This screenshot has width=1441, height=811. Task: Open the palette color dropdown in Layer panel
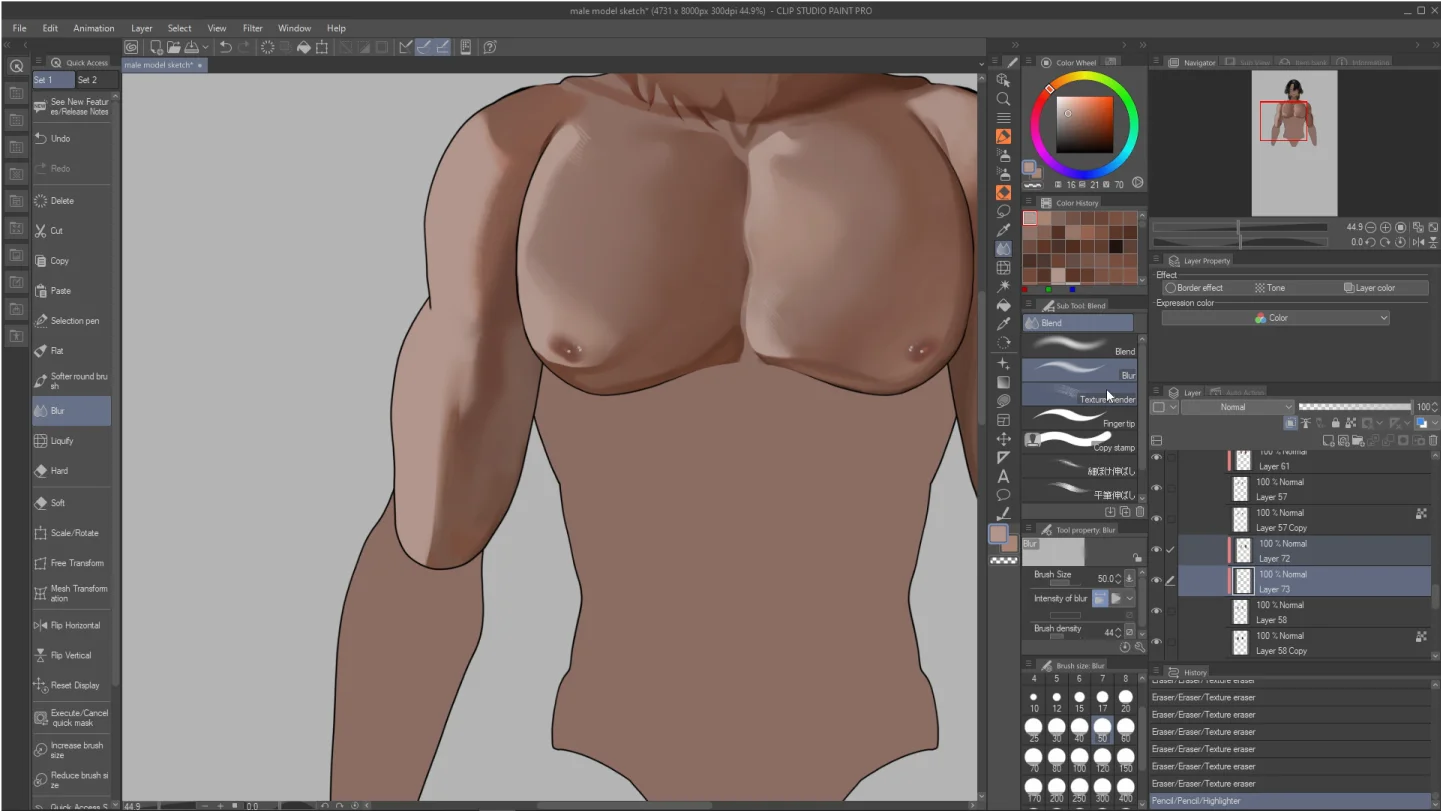pos(1165,407)
